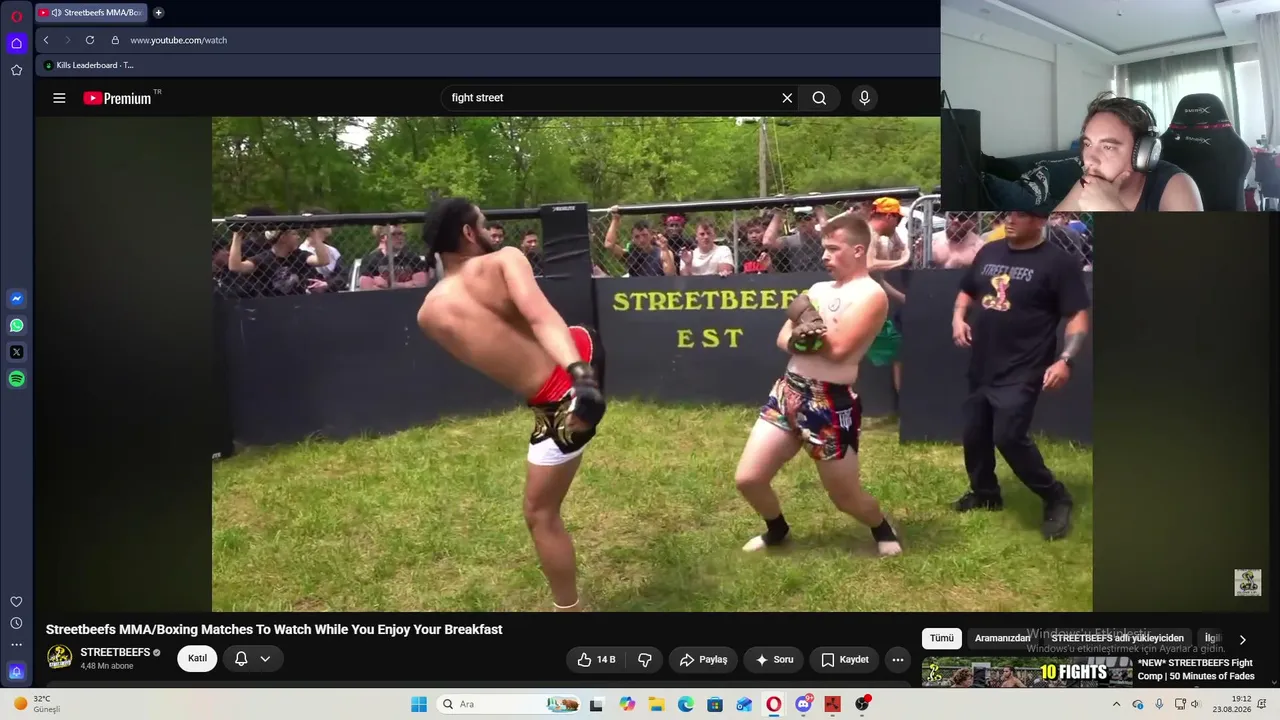Open Messenger in the Opera sidebar
Screen dimensions: 1280x720
[16, 298]
